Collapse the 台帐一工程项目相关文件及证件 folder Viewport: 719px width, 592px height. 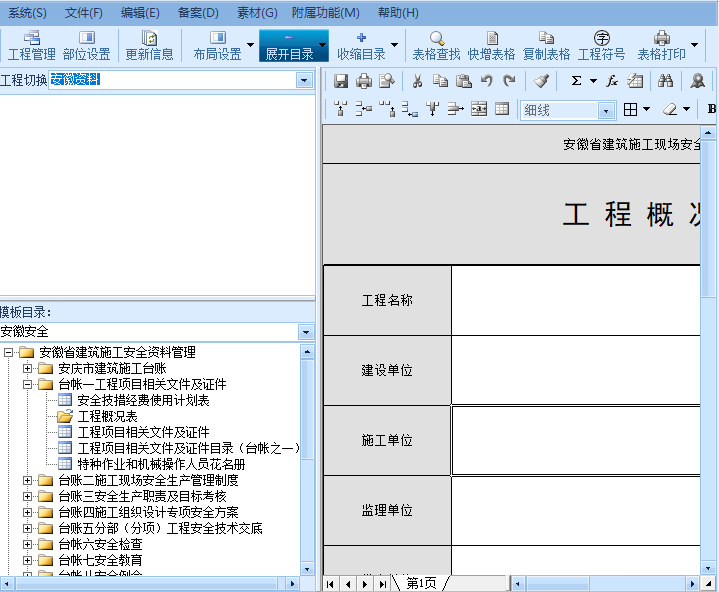point(28,384)
